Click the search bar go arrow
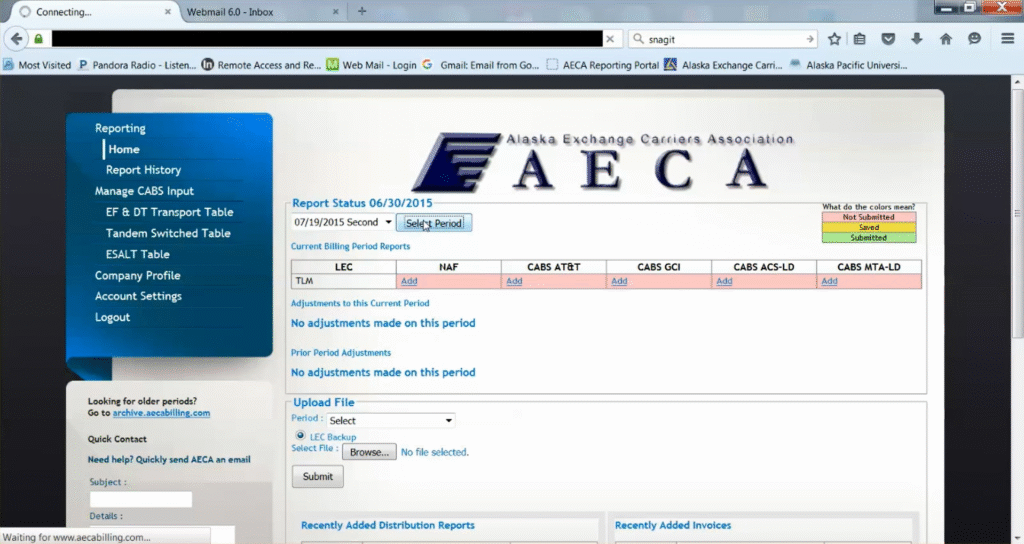The image size is (1024, 544). (x=810, y=39)
